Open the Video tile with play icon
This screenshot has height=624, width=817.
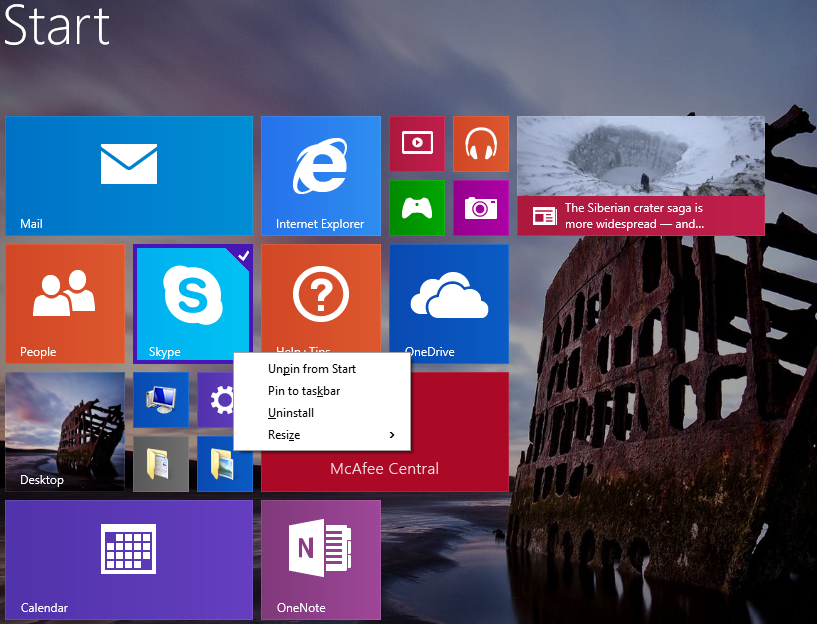[417, 144]
